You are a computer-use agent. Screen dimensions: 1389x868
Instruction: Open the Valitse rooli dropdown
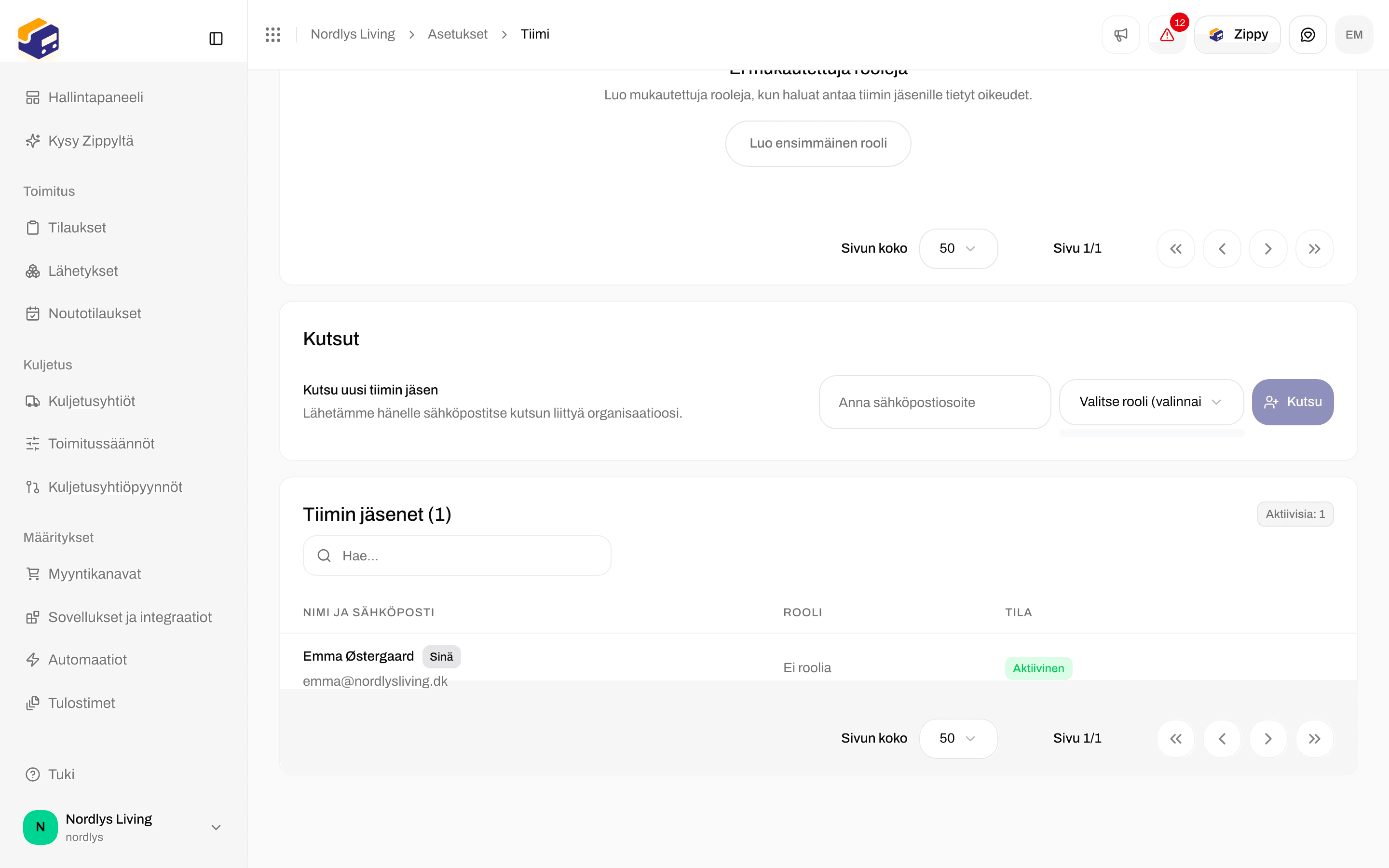1151,402
